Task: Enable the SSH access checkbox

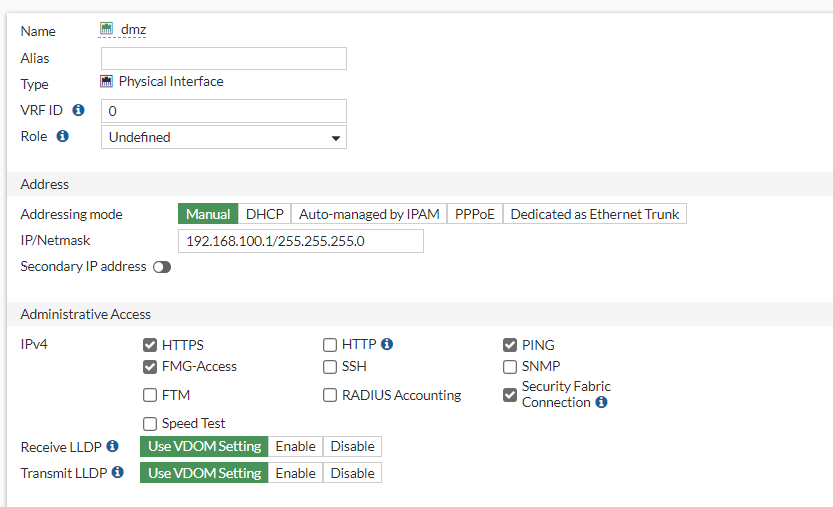Action: click(330, 367)
